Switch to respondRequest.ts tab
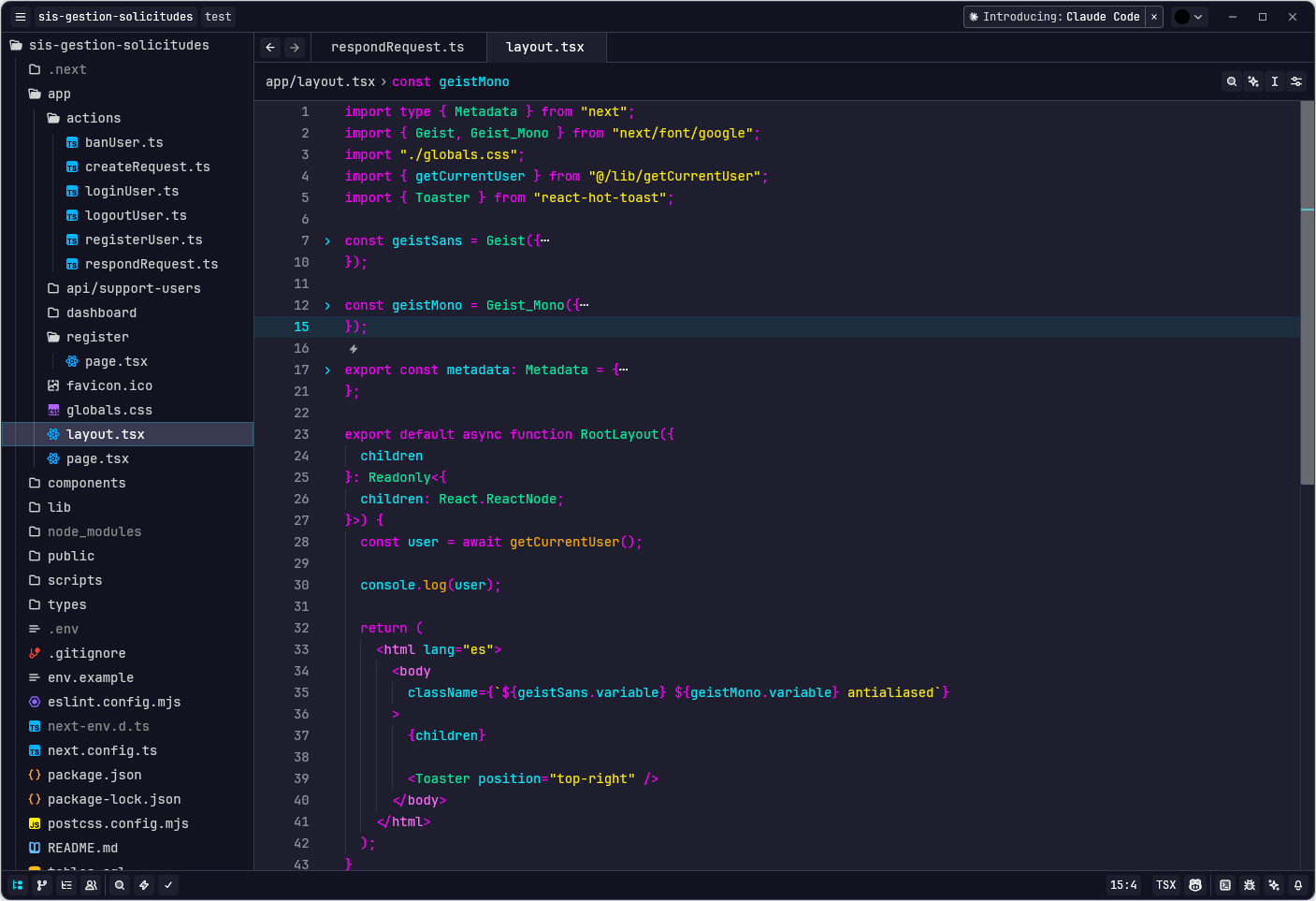This screenshot has height=901, width=1316. pyautogui.click(x=398, y=48)
